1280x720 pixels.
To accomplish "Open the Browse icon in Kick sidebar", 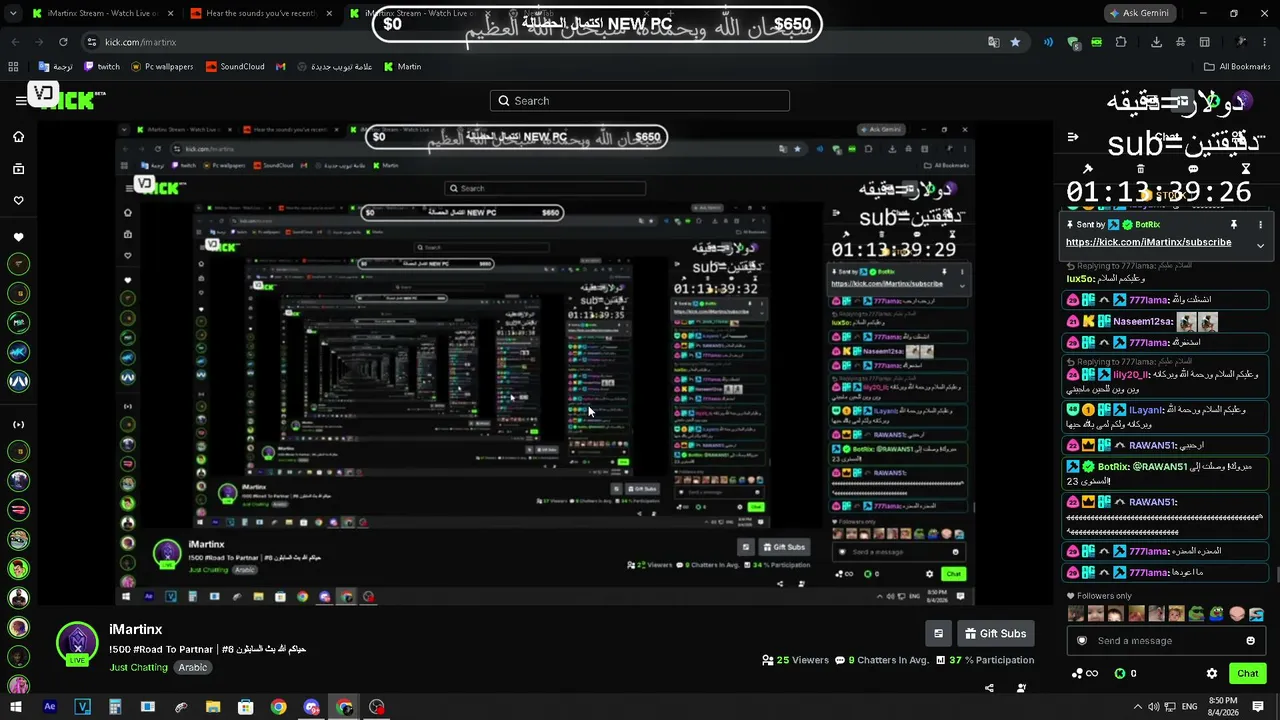I will click(x=18, y=169).
